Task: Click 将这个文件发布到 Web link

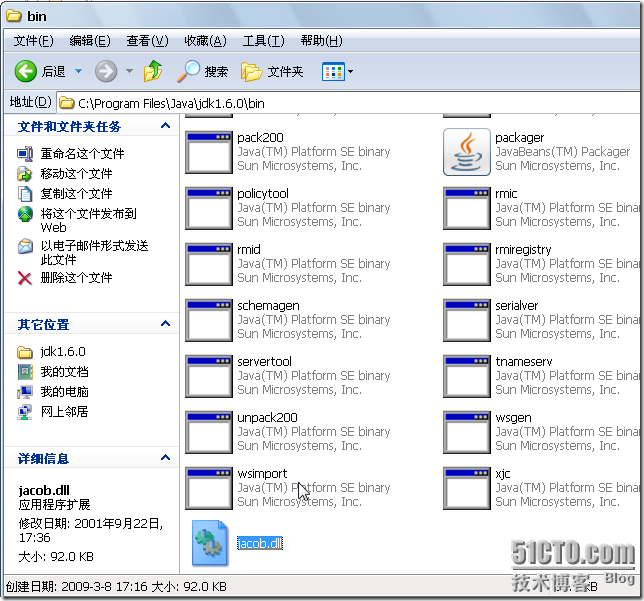Action: 88,220
